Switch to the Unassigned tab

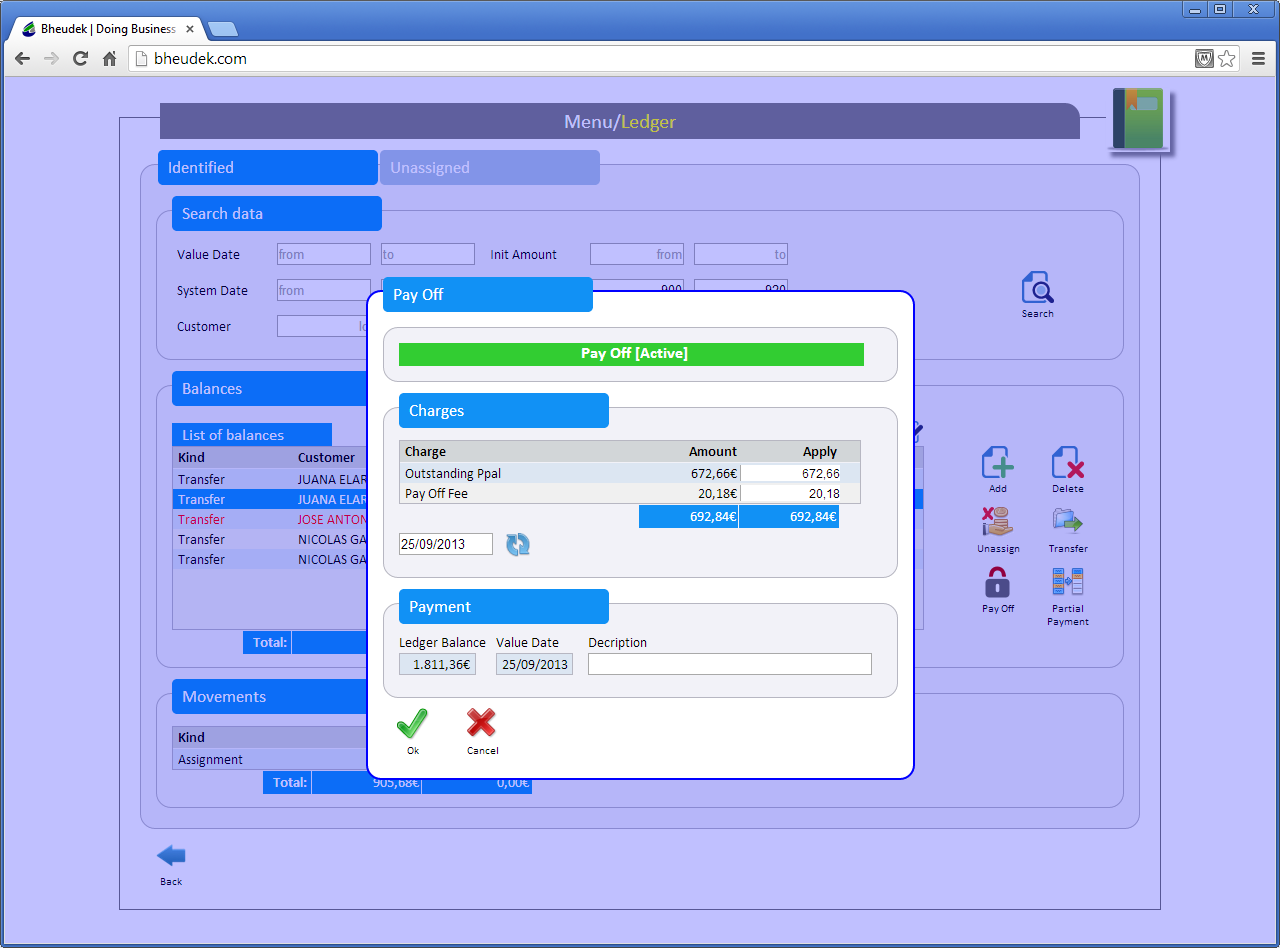coord(489,168)
